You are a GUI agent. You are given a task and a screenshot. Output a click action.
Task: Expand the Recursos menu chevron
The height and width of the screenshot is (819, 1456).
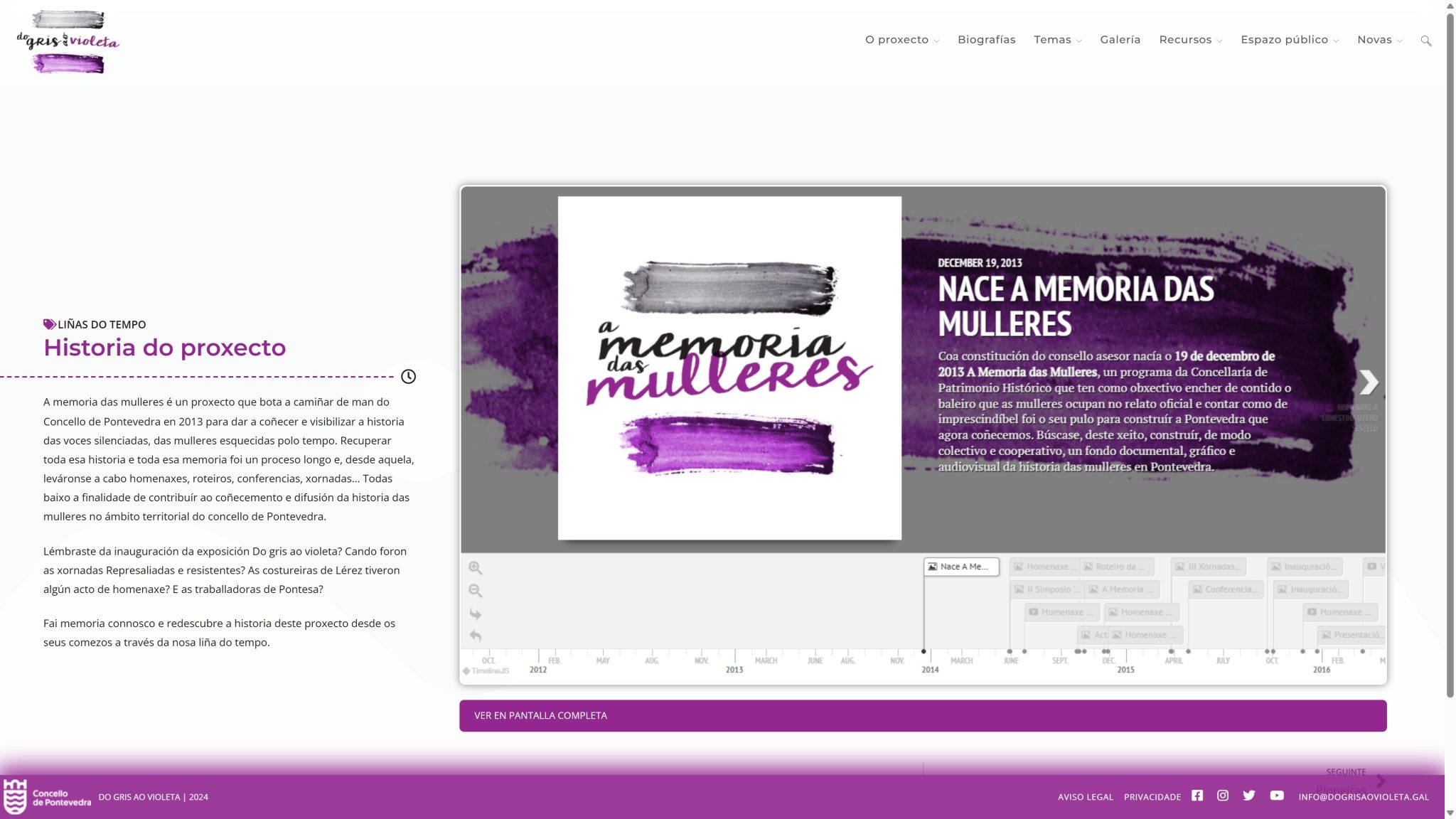point(1219,41)
